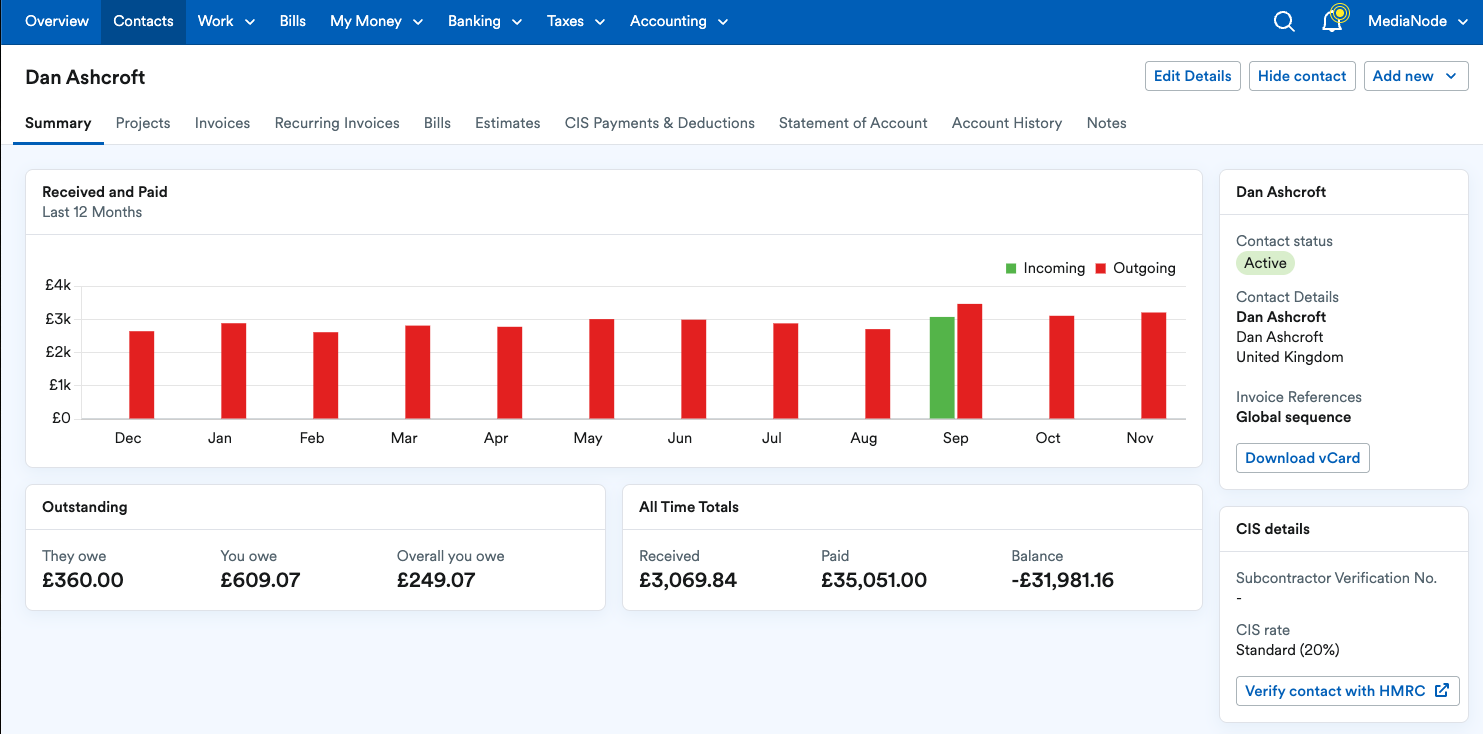Image resolution: width=1483 pixels, height=734 pixels.
Task: Switch to the Invoices tab
Action: coord(222,123)
